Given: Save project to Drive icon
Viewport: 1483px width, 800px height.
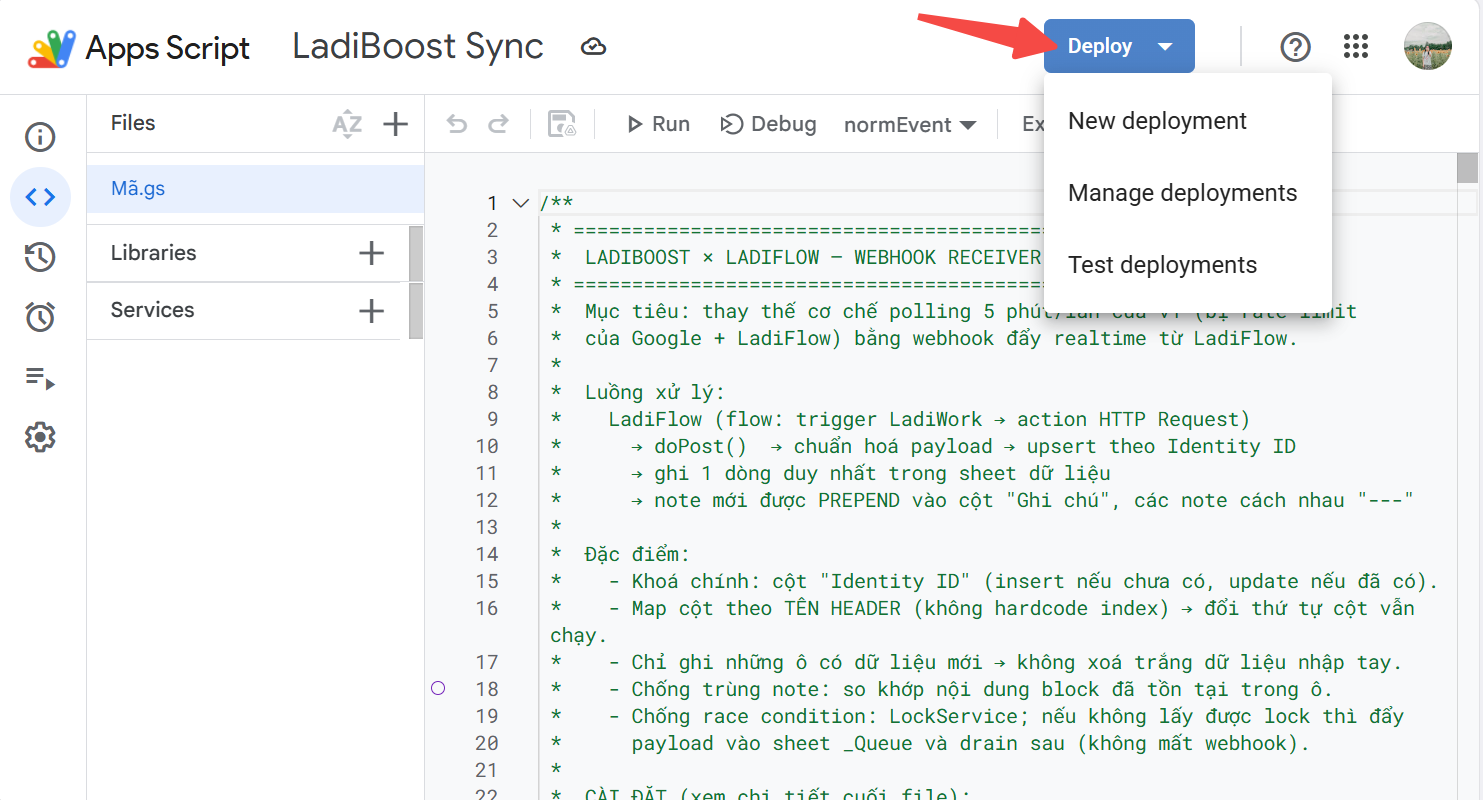Looking at the screenshot, I should [562, 124].
